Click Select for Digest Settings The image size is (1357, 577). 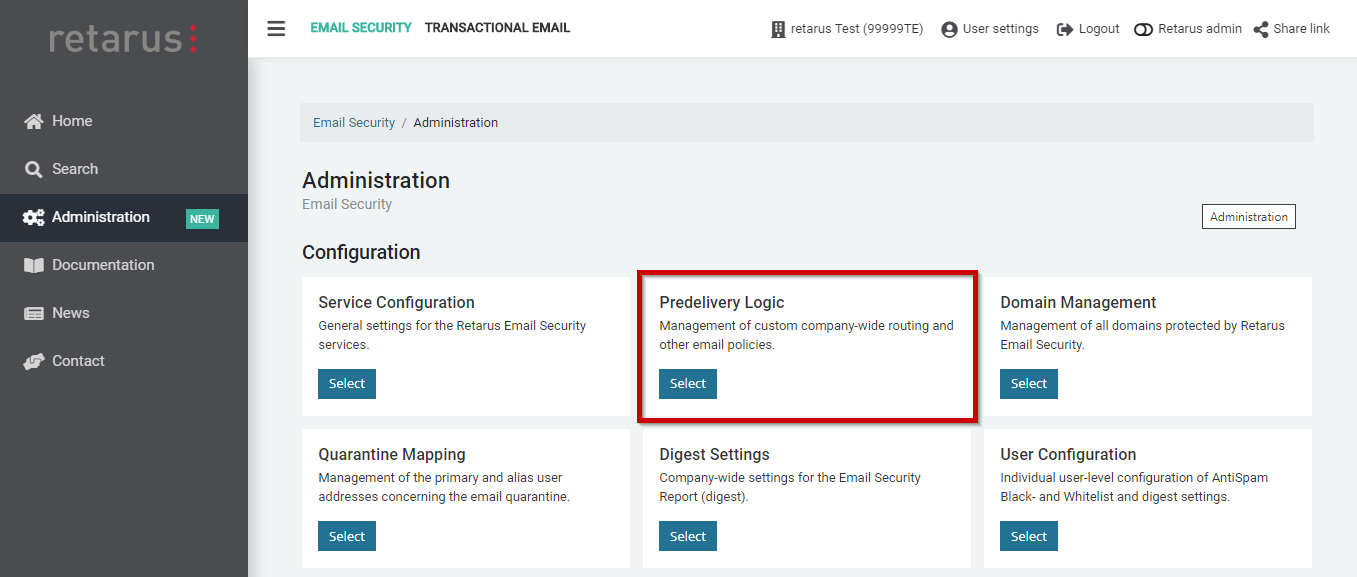click(688, 536)
